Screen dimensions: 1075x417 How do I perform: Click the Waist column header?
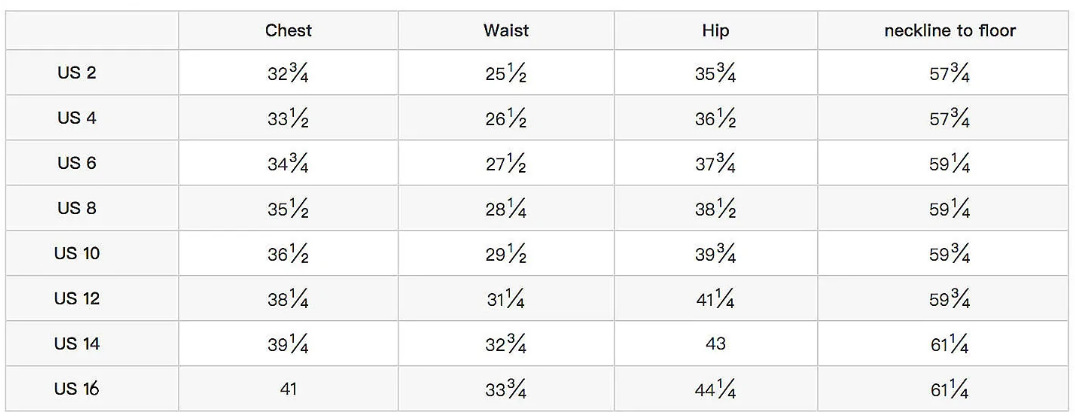(x=506, y=30)
